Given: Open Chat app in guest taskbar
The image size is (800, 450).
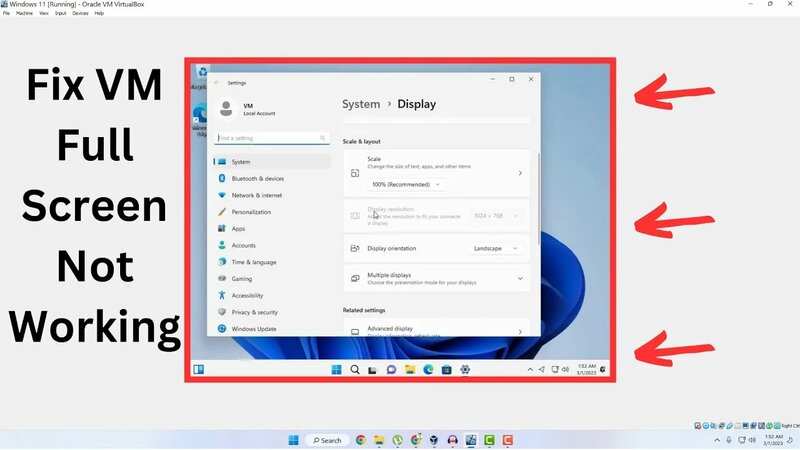Looking at the screenshot, I should coord(391,369).
